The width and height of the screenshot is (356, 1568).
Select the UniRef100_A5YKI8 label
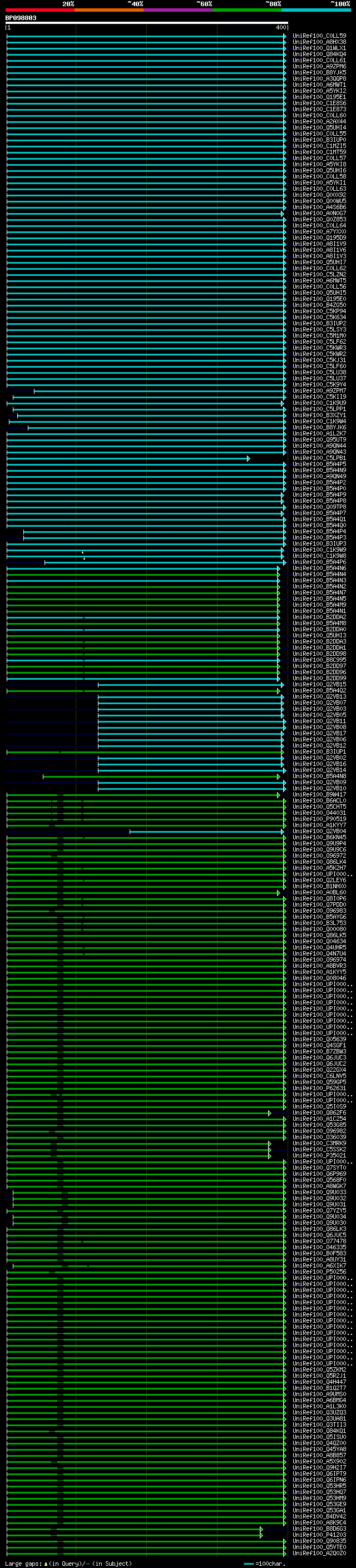tap(319, 164)
